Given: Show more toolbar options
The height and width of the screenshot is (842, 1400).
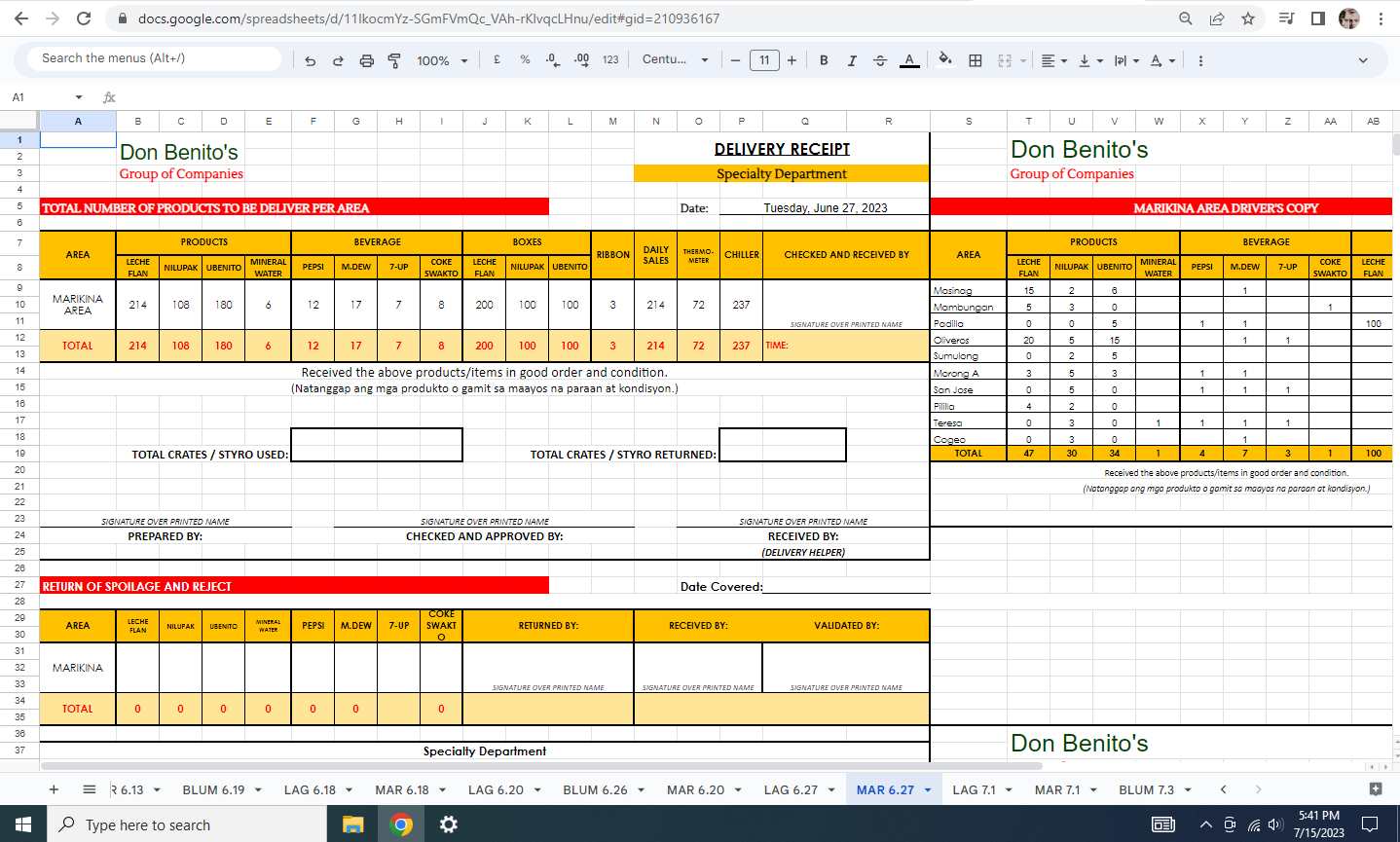Looking at the screenshot, I should coord(1200,60).
